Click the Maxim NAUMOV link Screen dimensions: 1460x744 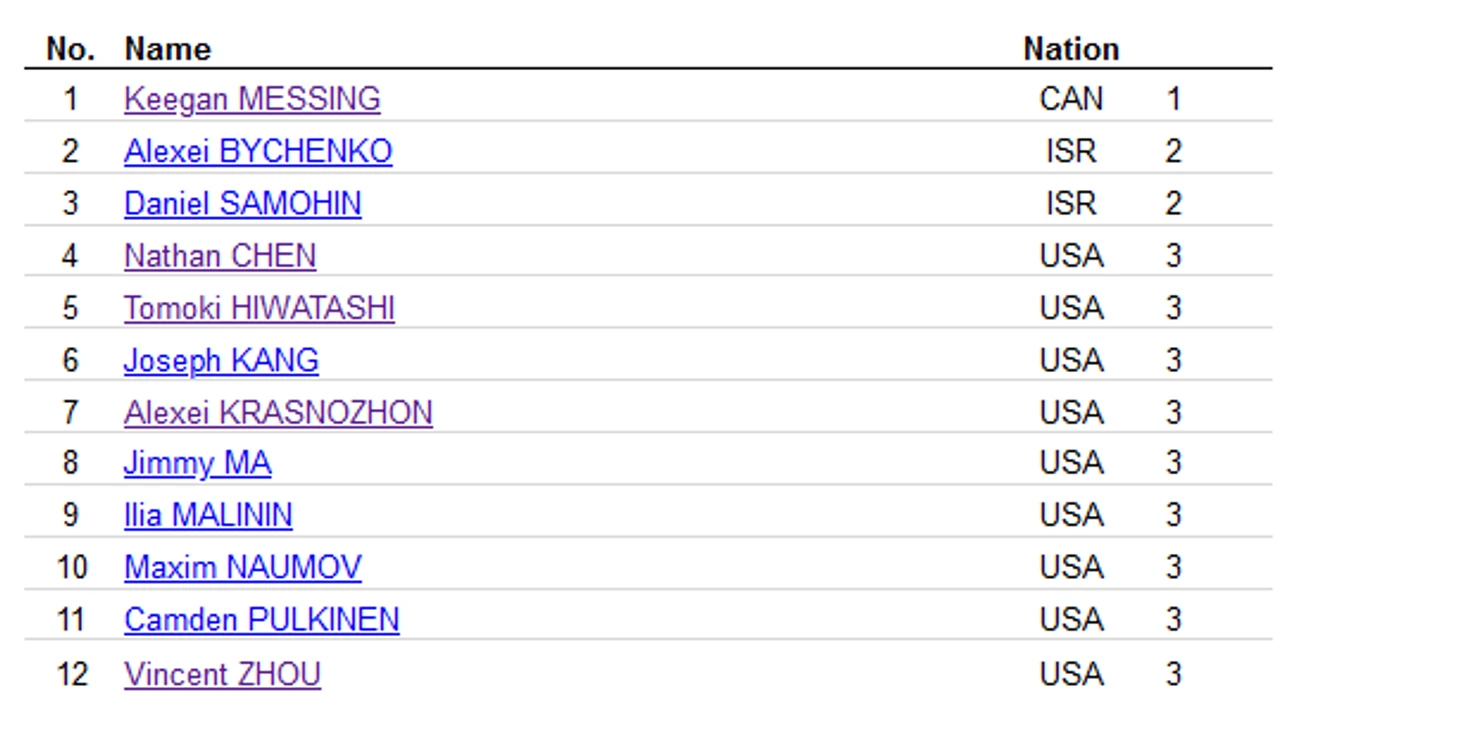(242, 567)
